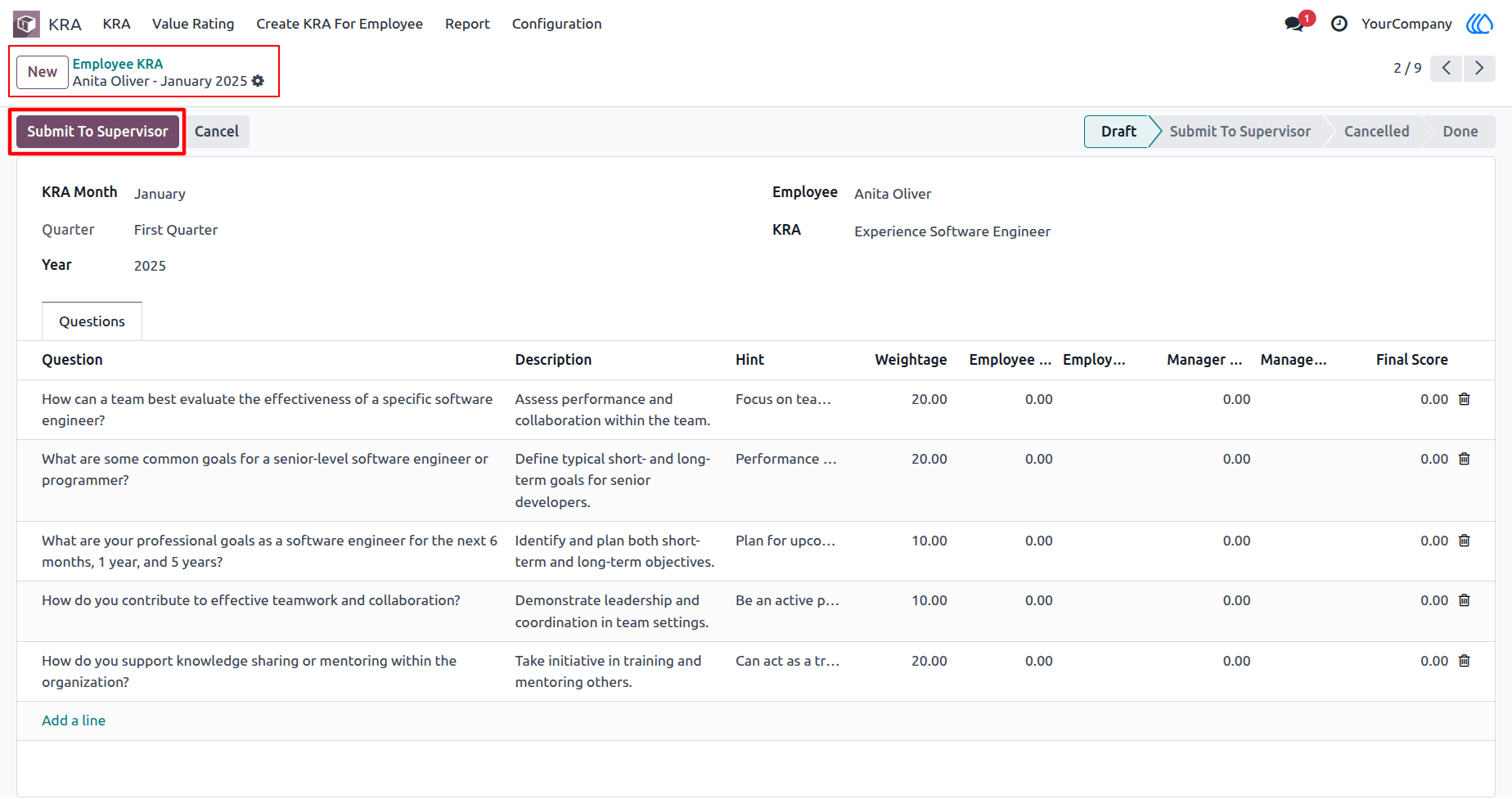Delete the knowledge sharing question row
Image resolution: width=1512 pixels, height=799 pixels.
(1465, 661)
